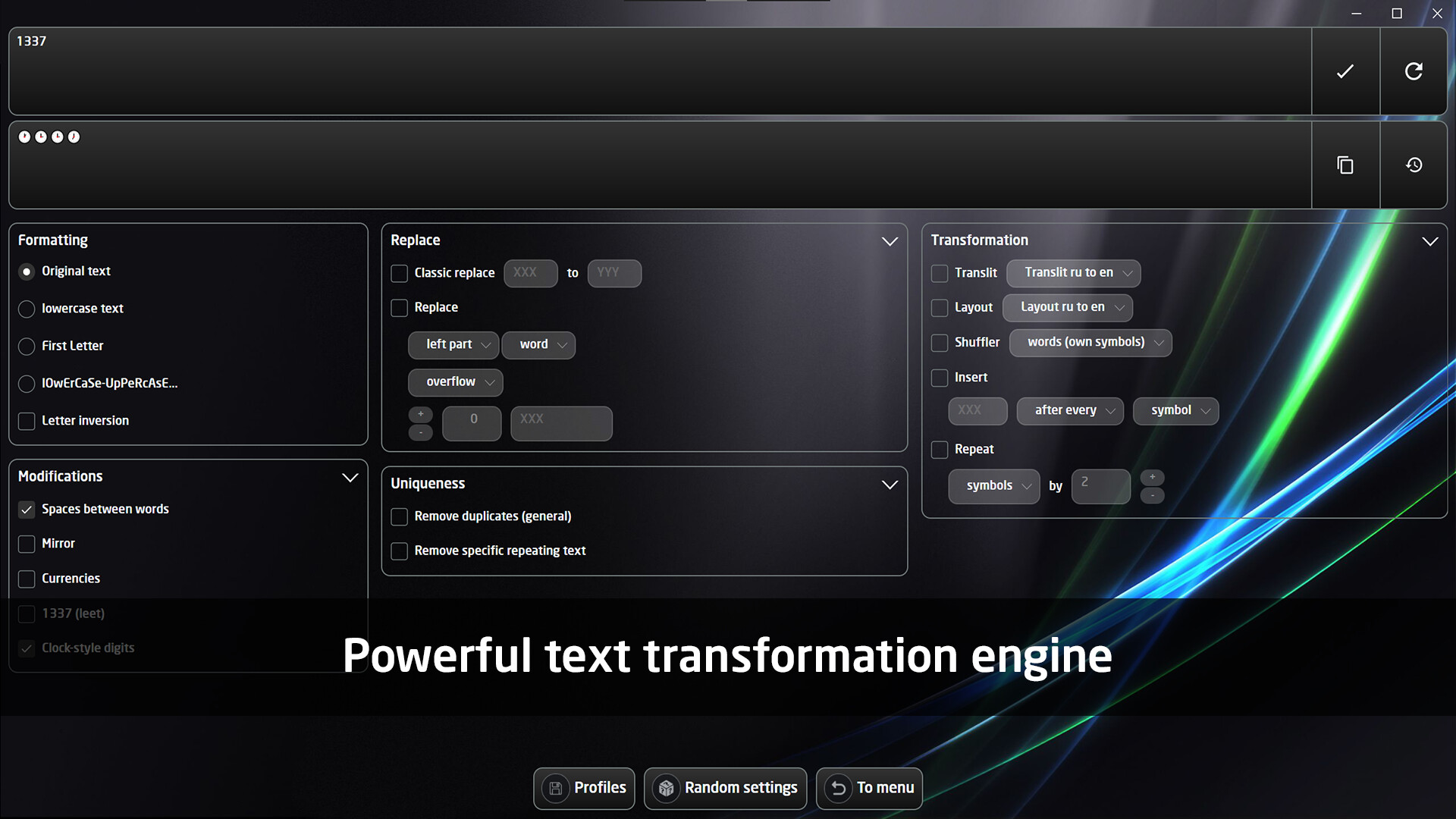Open the history clock icon
The image size is (1456, 819).
tap(1413, 165)
